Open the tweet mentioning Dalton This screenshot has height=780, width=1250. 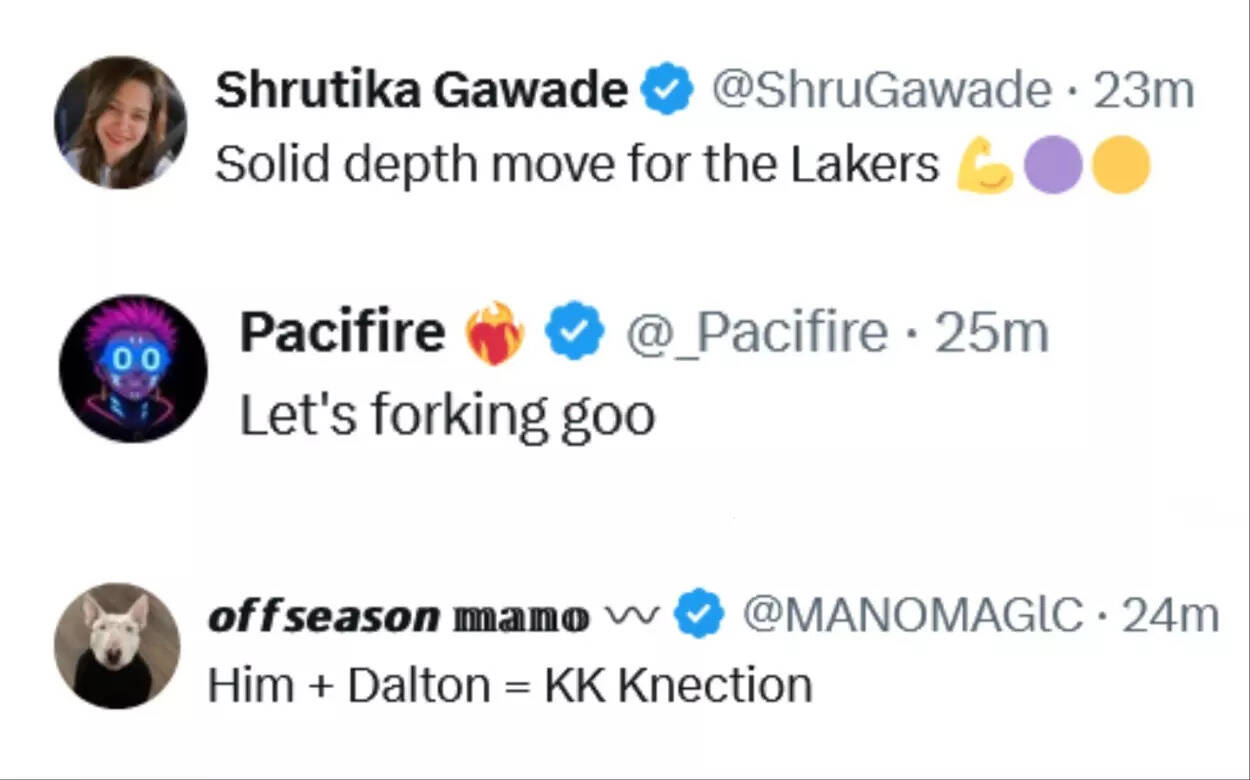tap(510, 684)
